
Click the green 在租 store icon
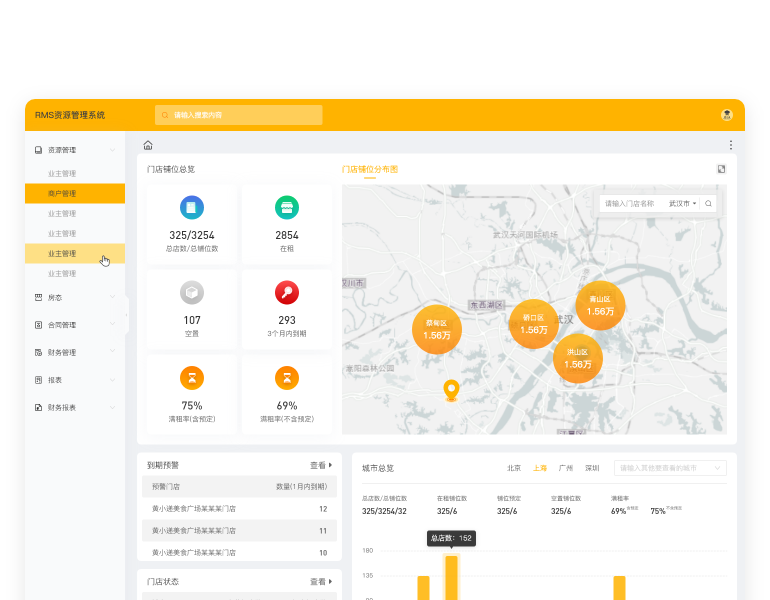click(287, 207)
